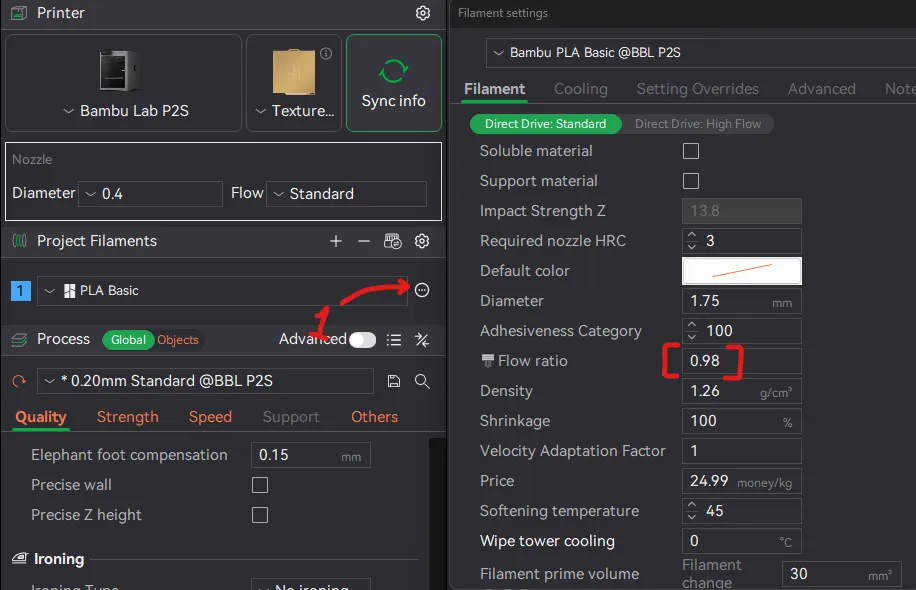Click the reset process changes icon

click(19, 381)
